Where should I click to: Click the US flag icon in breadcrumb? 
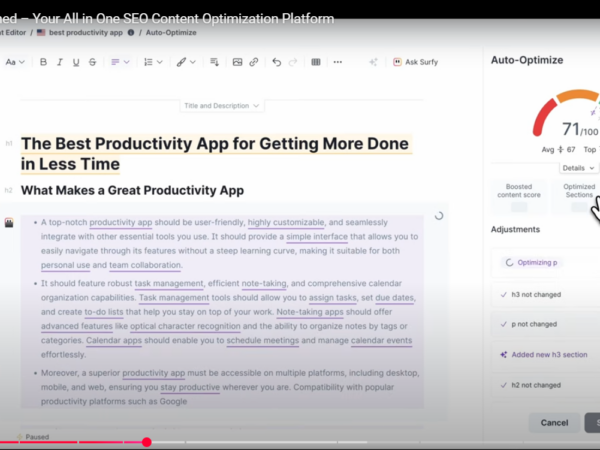[41, 33]
